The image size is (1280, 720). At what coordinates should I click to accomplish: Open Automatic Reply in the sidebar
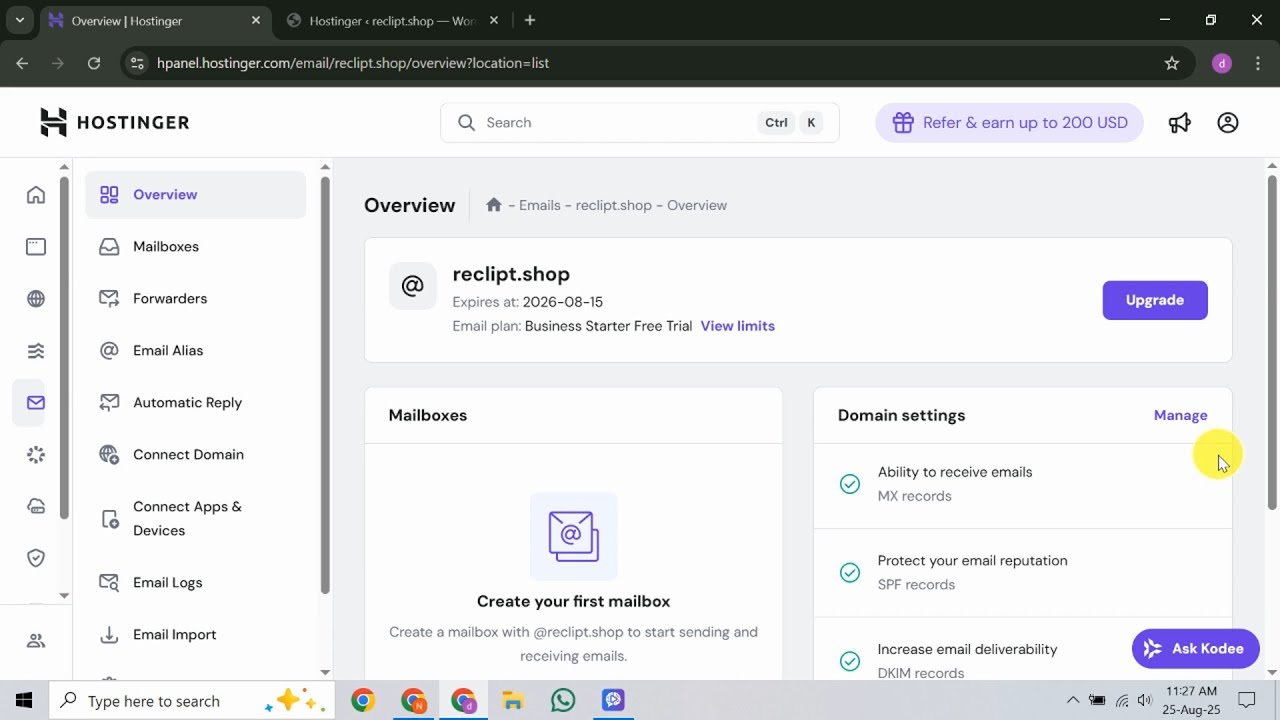click(195, 403)
